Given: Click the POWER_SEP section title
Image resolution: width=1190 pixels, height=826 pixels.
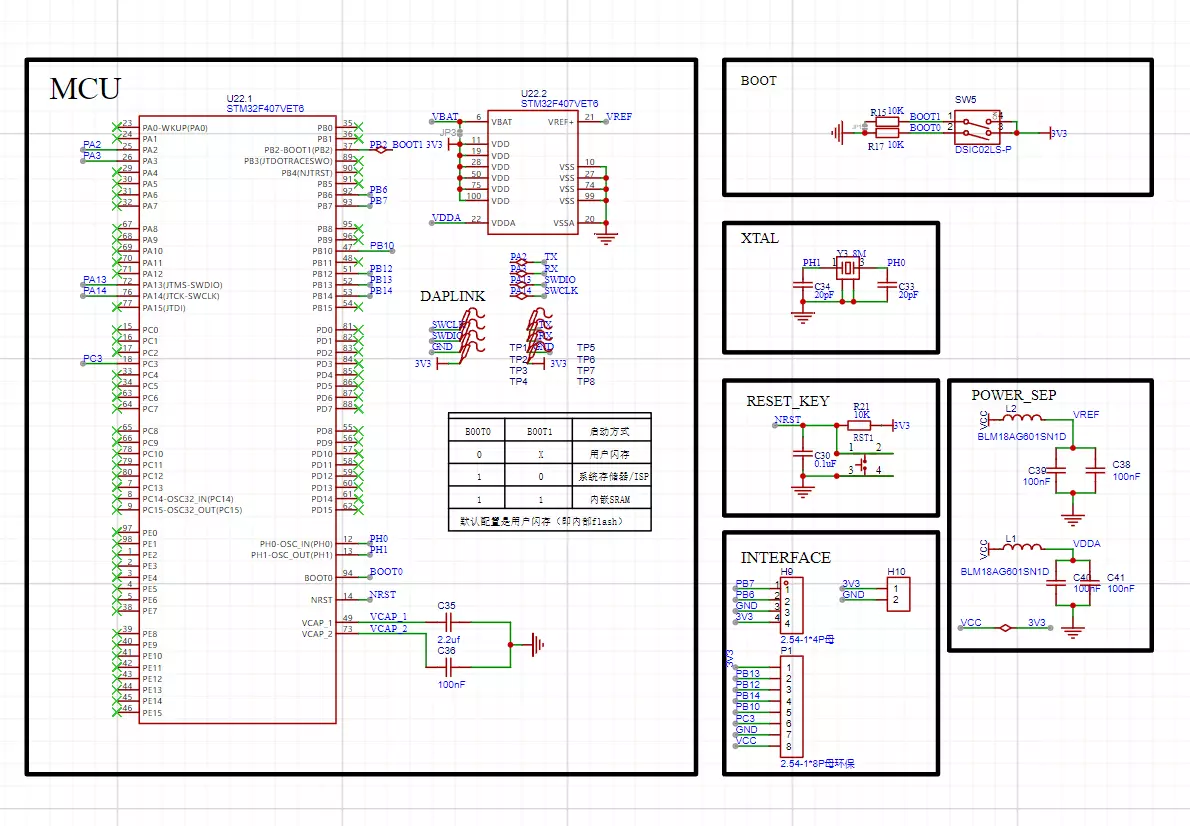Looking at the screenshot, I should 1013,395.
